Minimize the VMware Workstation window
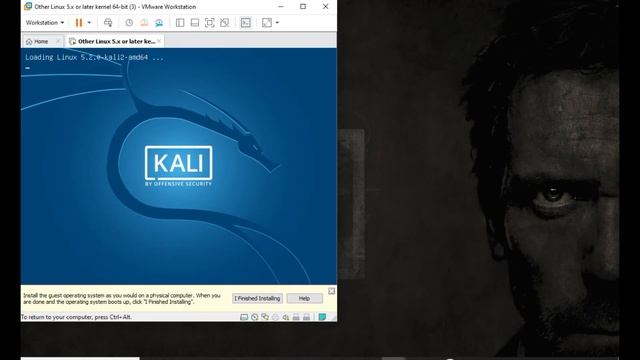The width and height of the screenshot is (640, 360). (281, 7)
